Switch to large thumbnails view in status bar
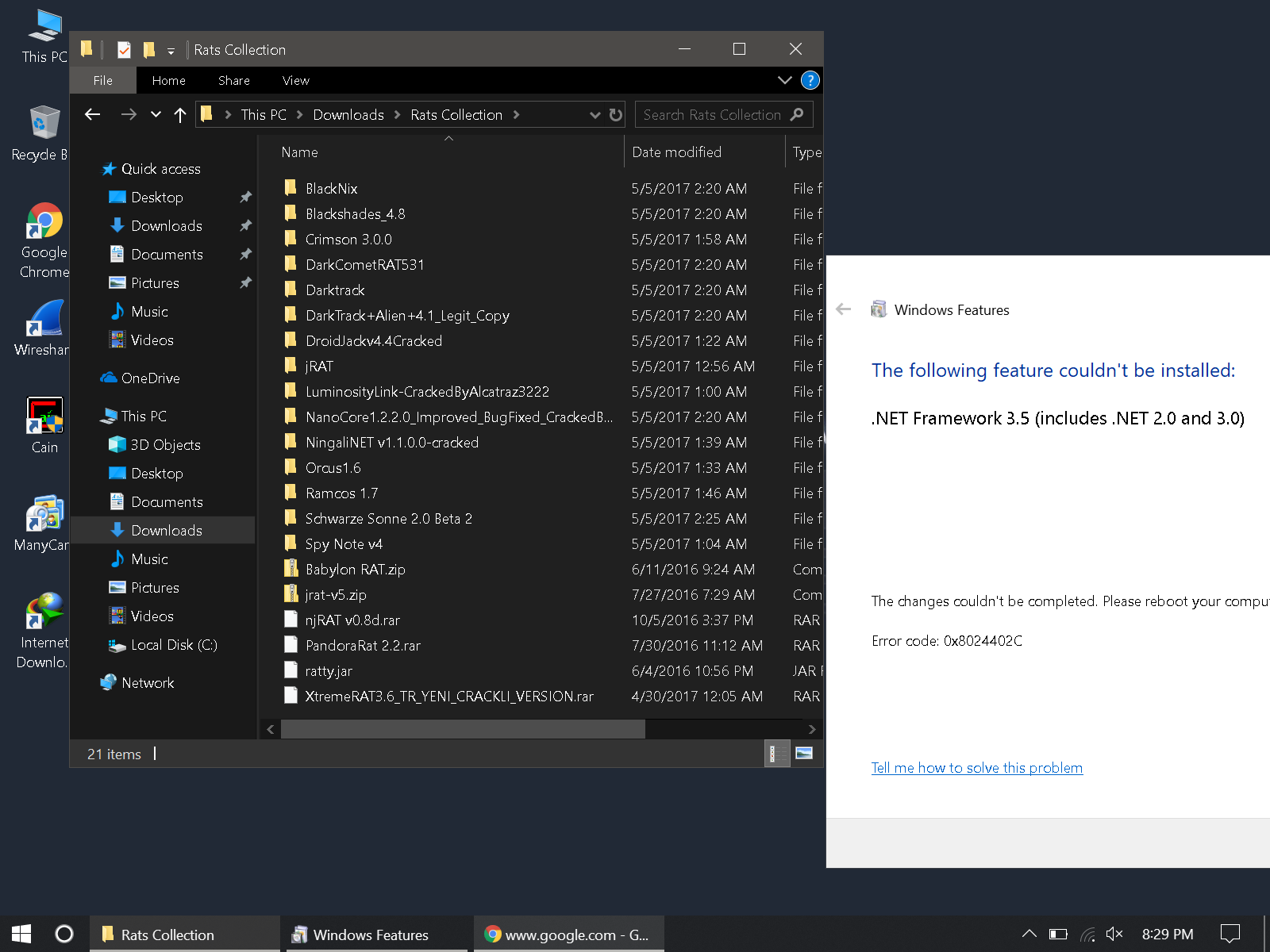The image size is (1270, 952). (804, 754)
